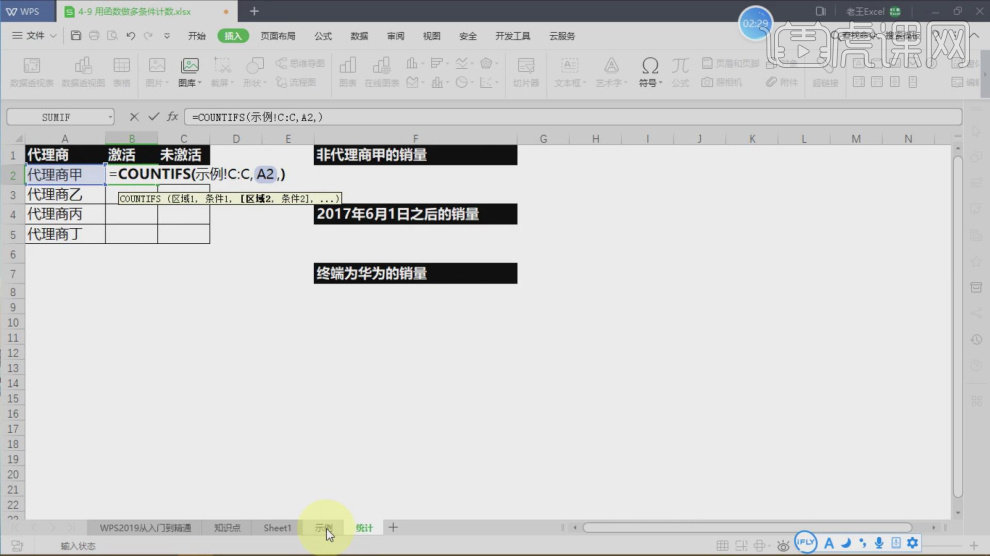
Task: Click the microphone icon in iFLY toolbar
Action: pos(879,543)
